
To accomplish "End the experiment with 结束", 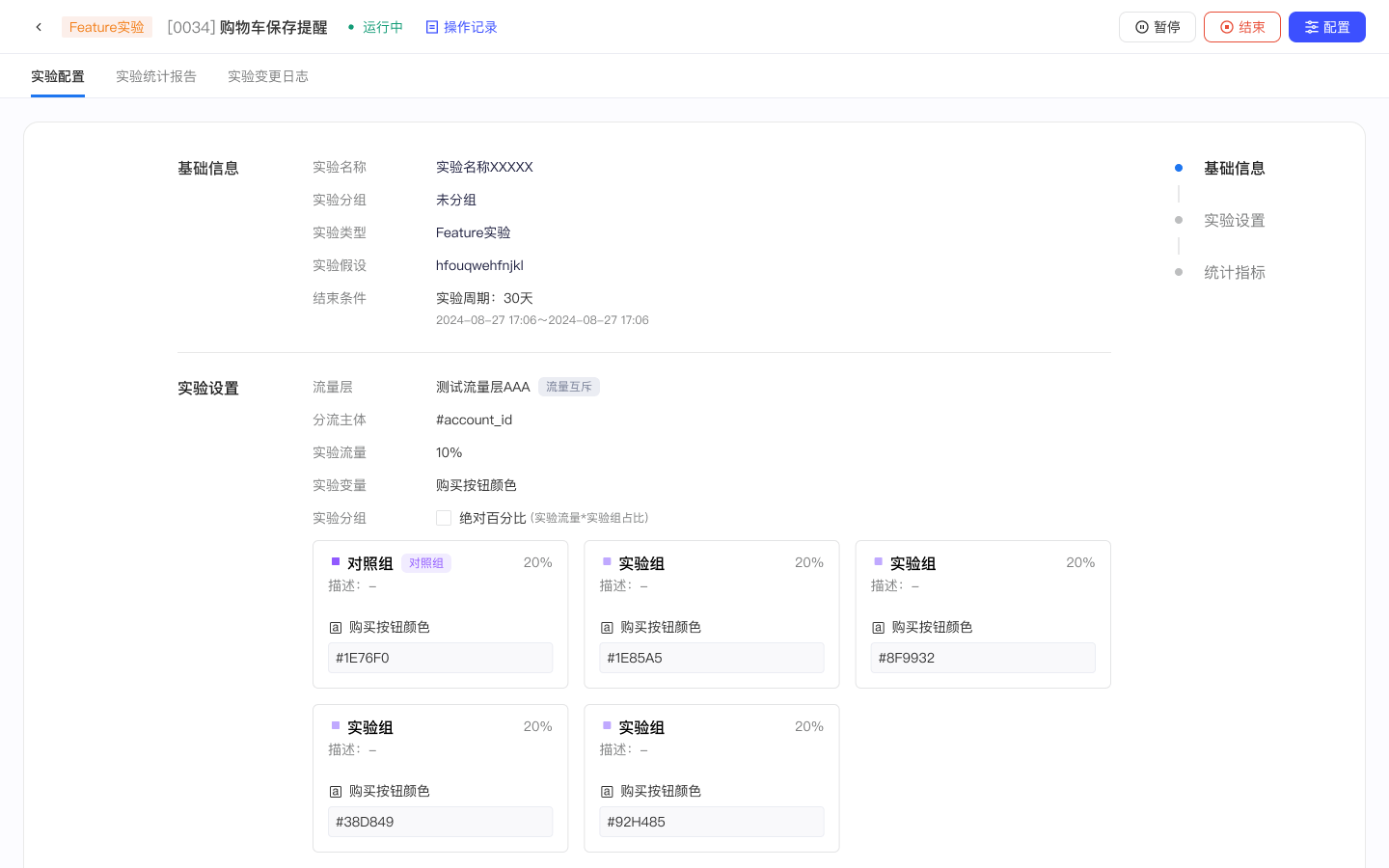I will 1242,27.
